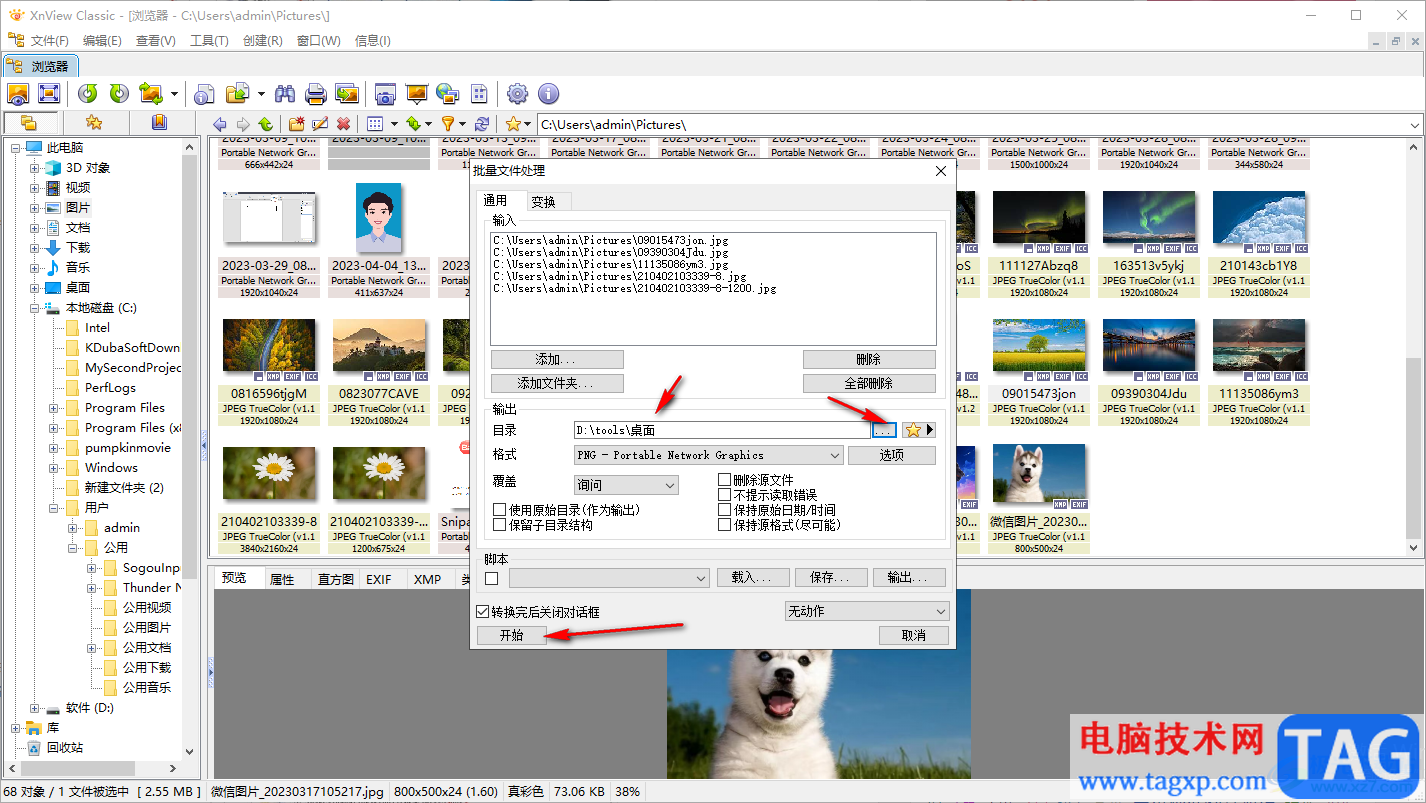Click the contact sheet icon

coord(479,94)
